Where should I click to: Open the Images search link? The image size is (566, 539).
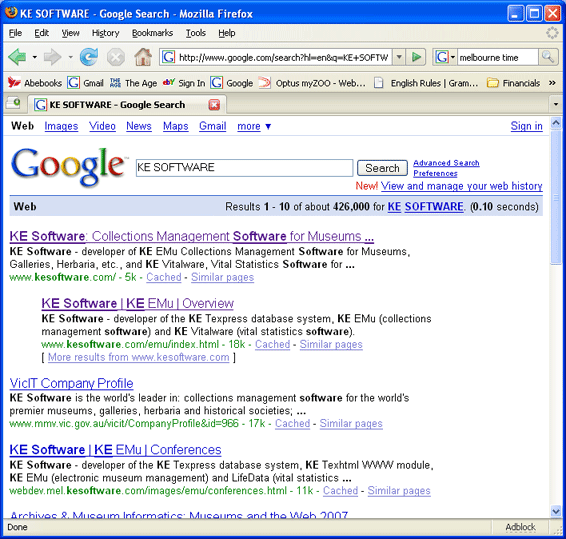pyautogui.click(x=61, y=126)
